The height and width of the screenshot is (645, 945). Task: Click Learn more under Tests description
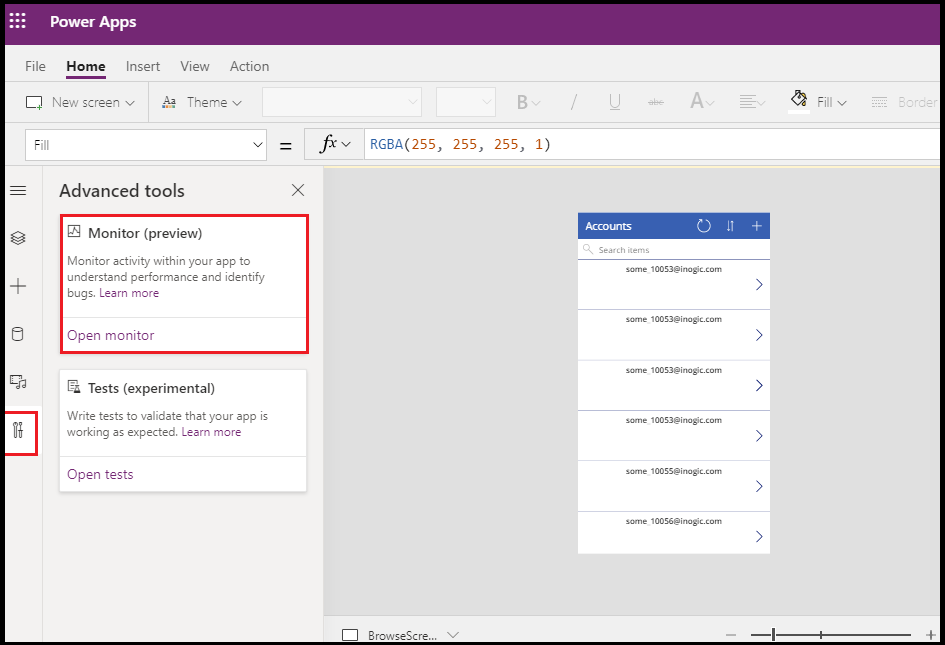tap(211, 432)
